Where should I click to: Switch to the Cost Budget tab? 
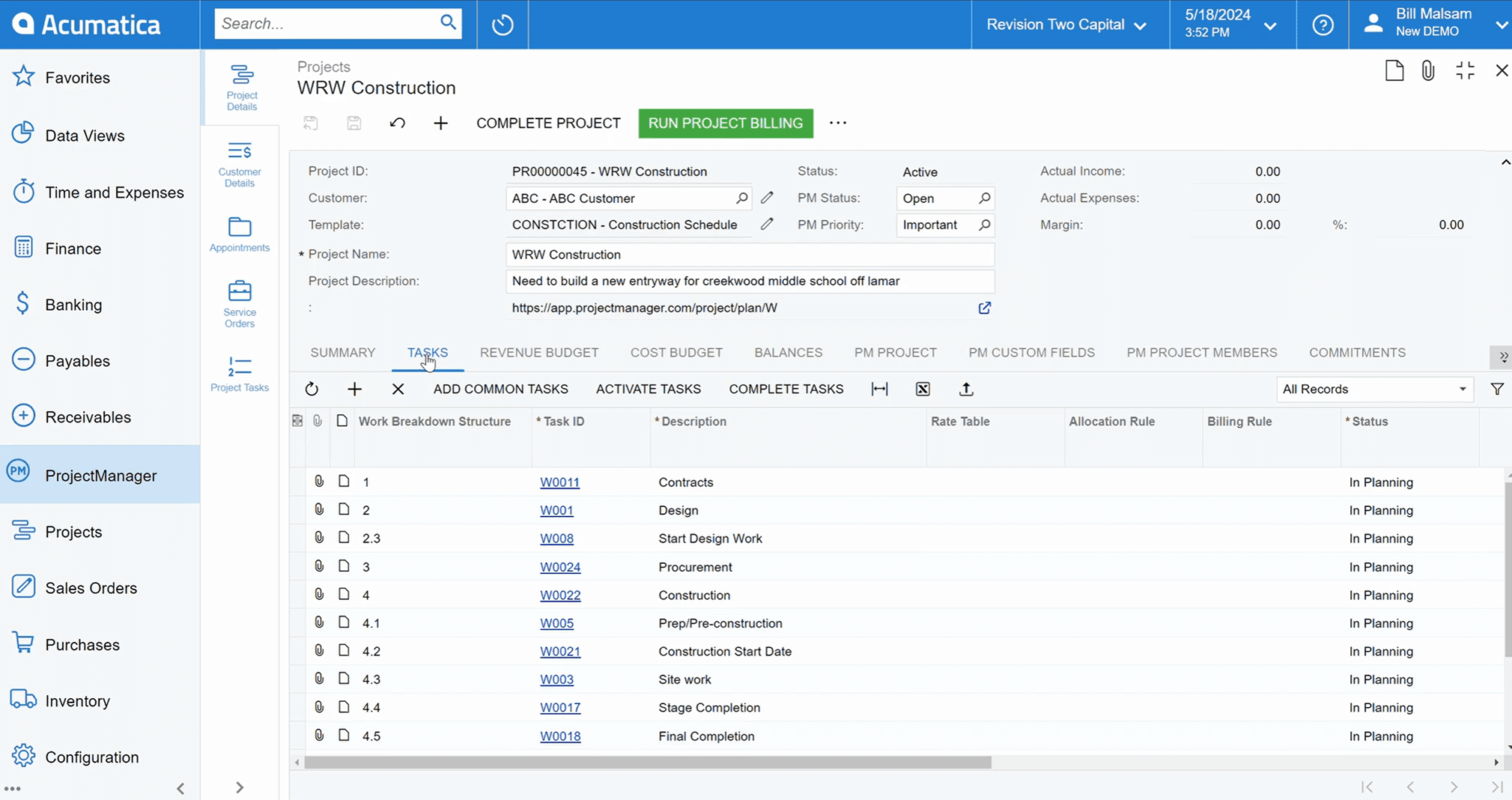tap(675, 353)
